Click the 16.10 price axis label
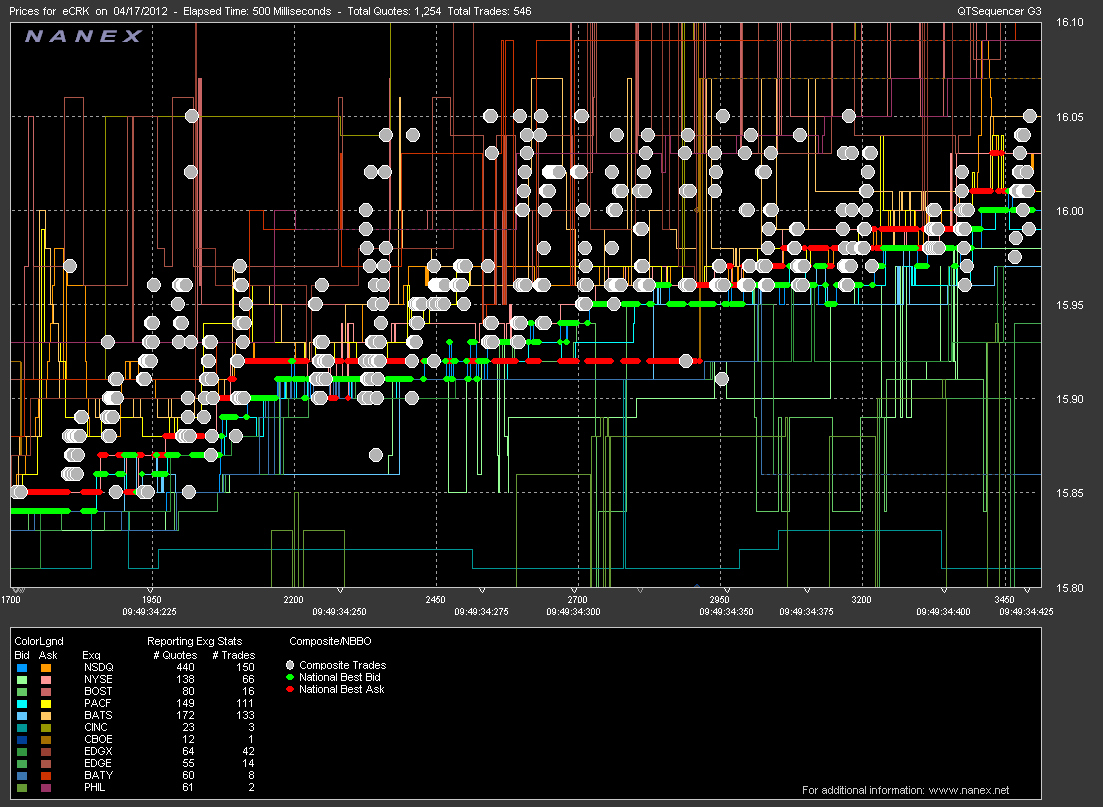 click(x=1069, y=23)
